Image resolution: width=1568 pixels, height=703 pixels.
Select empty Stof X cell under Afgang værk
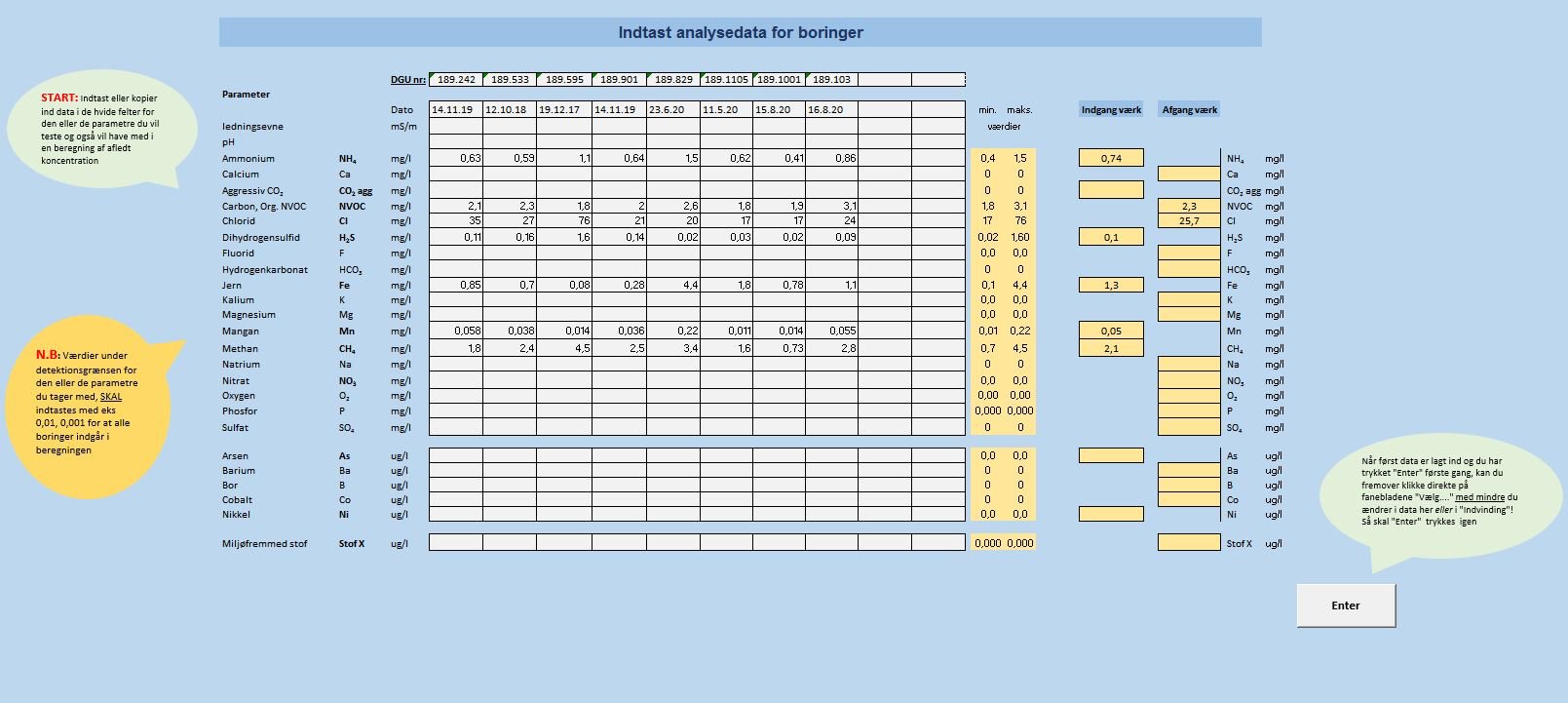pyautogui.click(x=1189, y=543)
